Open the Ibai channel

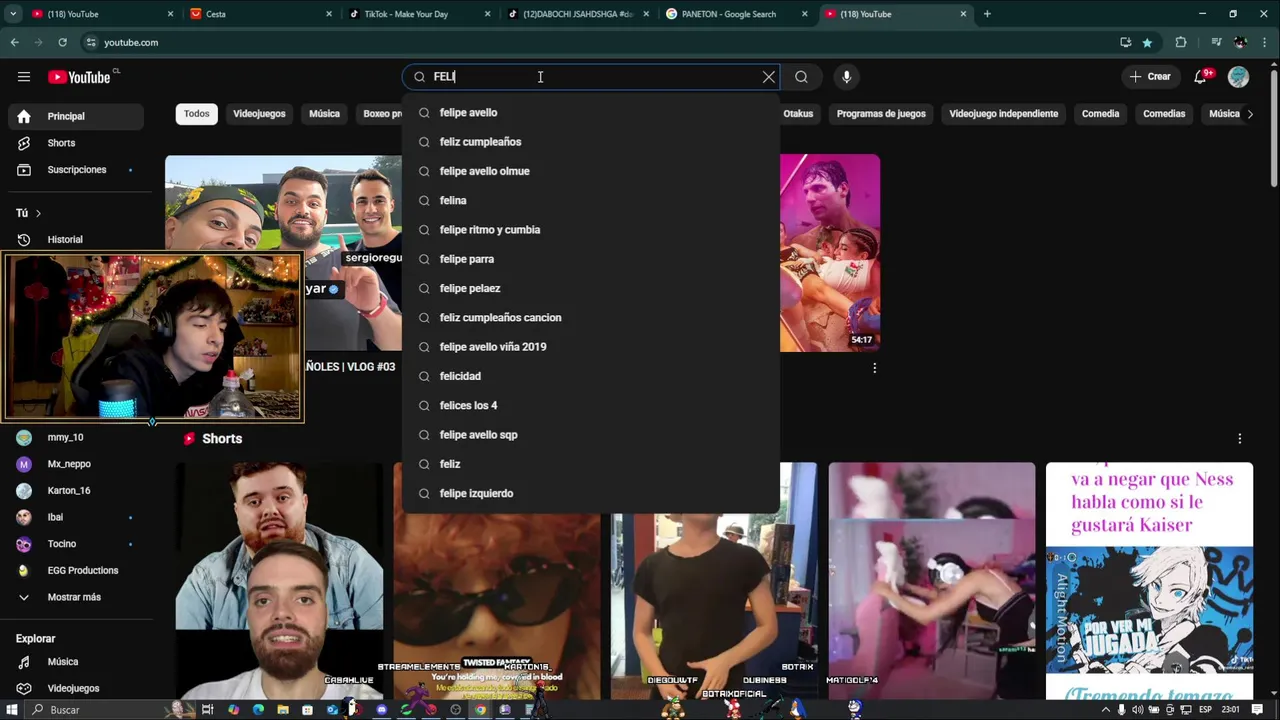[76, 517]
